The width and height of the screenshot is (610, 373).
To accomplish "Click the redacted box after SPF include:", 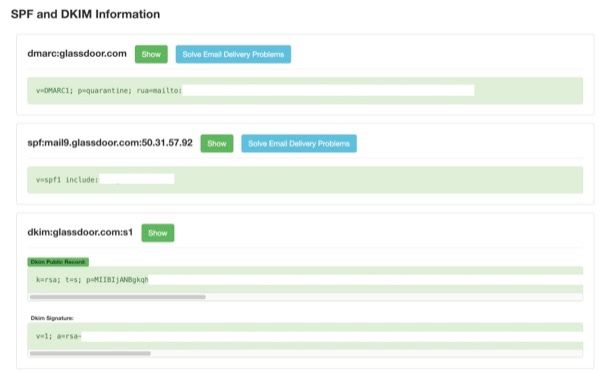I will pos(137,179).
